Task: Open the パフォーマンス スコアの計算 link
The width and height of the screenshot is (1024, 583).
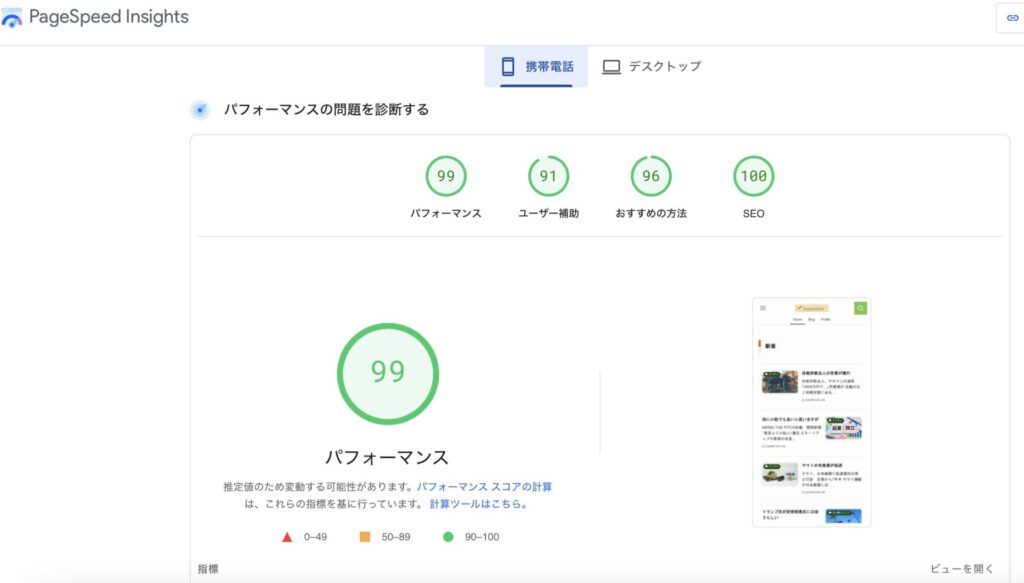Action: pos(484,487)
